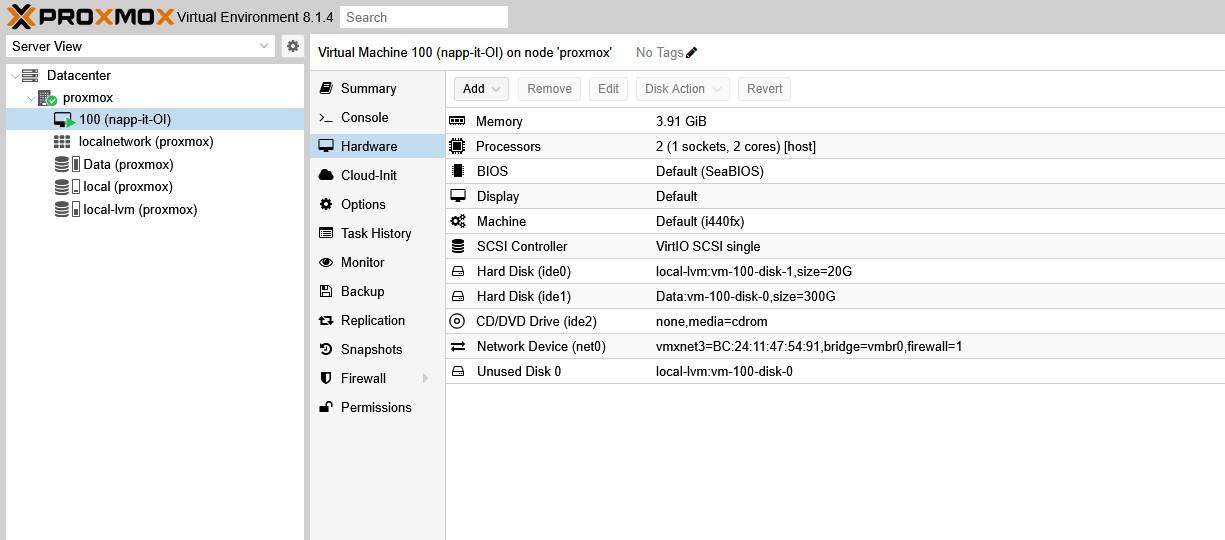Select the 100 (napp-it-OI) tree item
The width and height of the screenshot is (1225, 540).
tap(155, 120)
